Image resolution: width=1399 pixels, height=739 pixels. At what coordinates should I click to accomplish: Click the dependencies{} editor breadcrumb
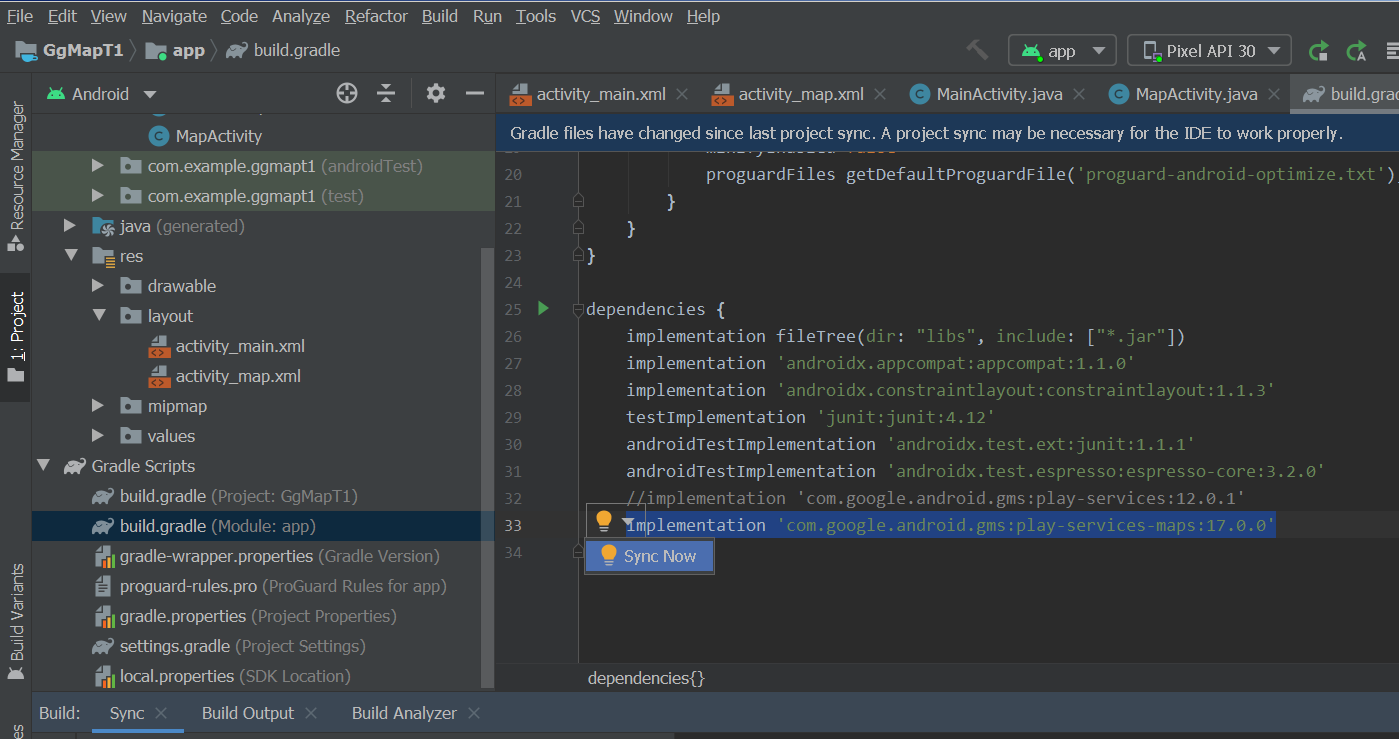point(646,678)
